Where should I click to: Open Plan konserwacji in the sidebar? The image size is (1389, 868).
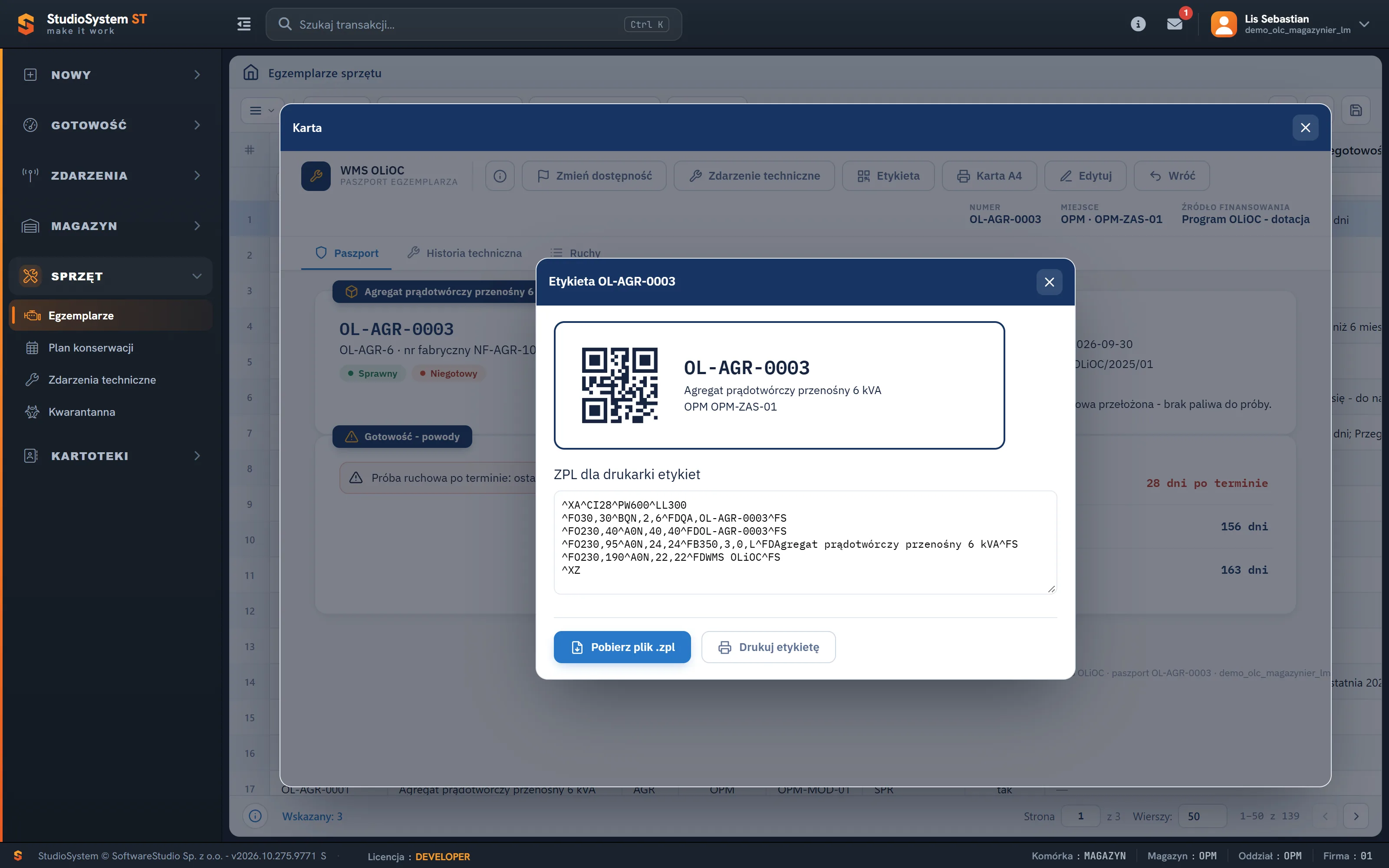tap(111, 347)
